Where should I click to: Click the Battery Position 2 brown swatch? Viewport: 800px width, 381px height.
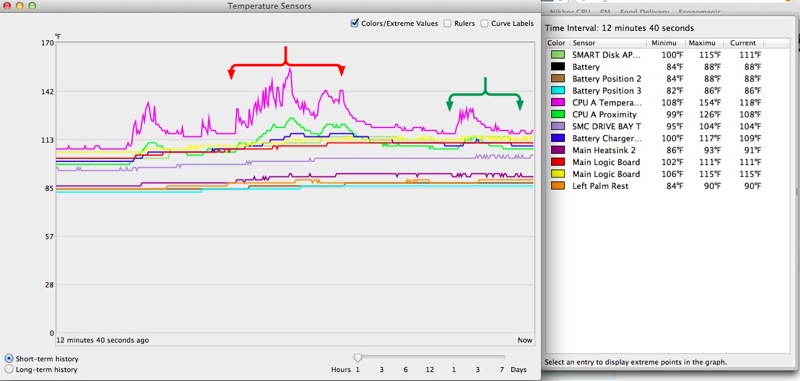pyautogui.click(x=558, y=79)
